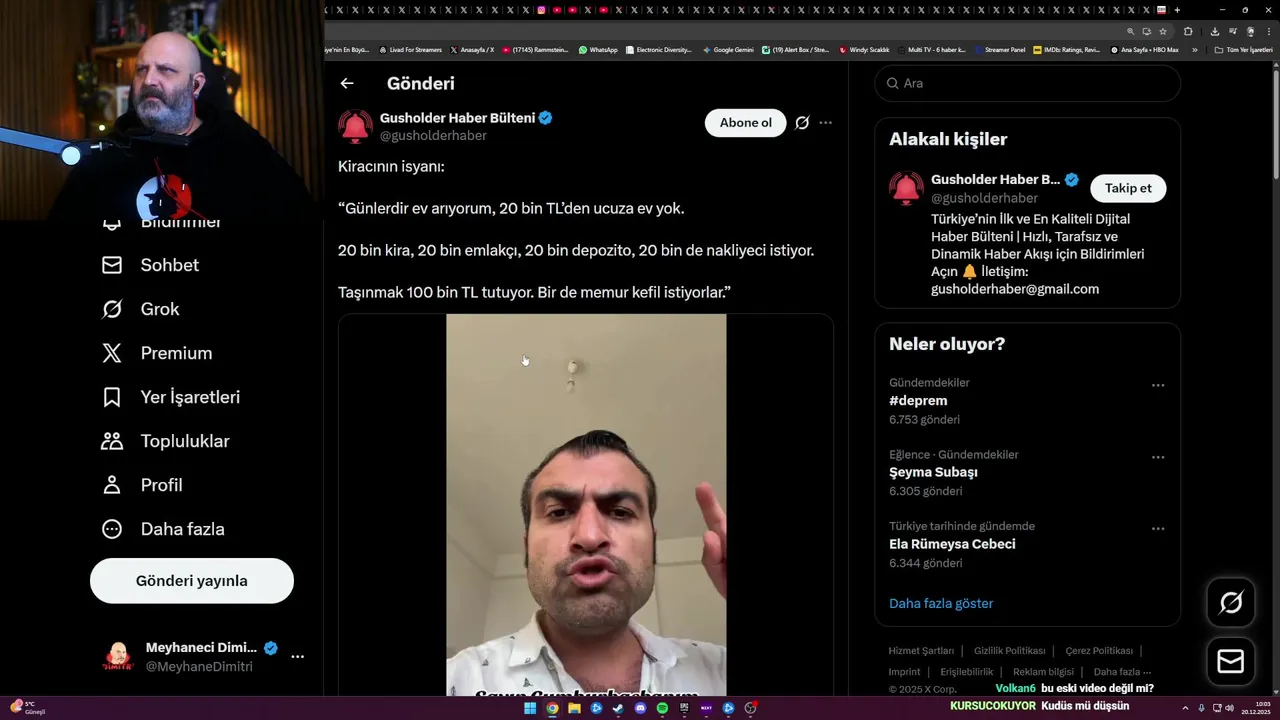Open Yer İşaretleri bookmarks

pos(170,397)
